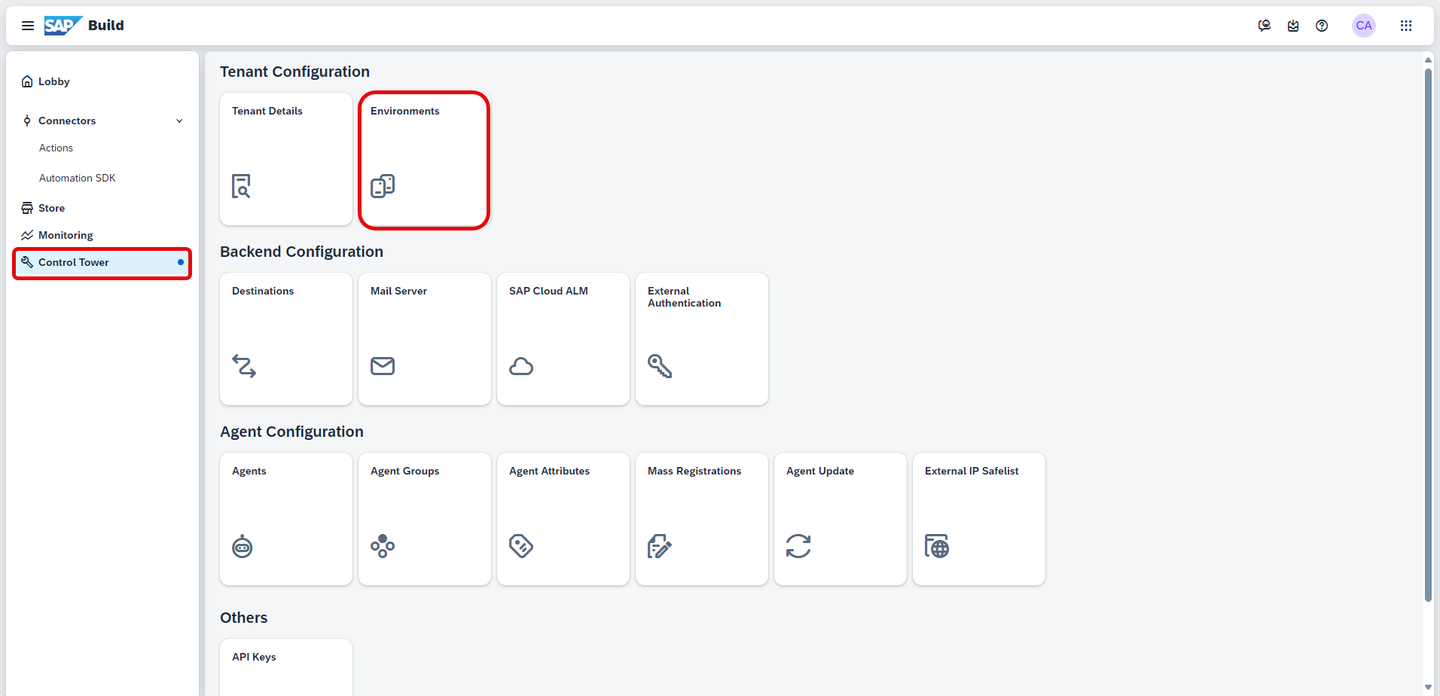Viewport: 1440px width, 696px height.
Task: Click the Agent Update refresh icon
Action: coord(798,546)
